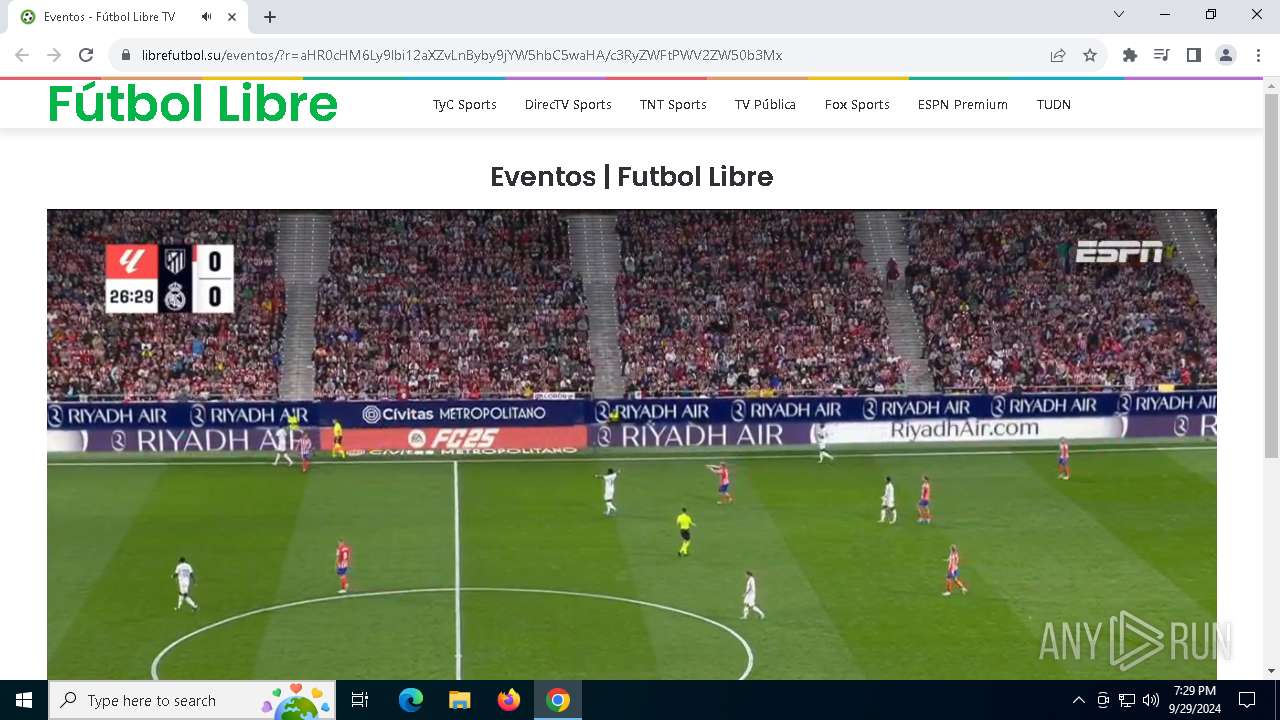Open File Explorer from taskbar
The width and height of the screenshot is (1280, 720).
tap(460, 700)
